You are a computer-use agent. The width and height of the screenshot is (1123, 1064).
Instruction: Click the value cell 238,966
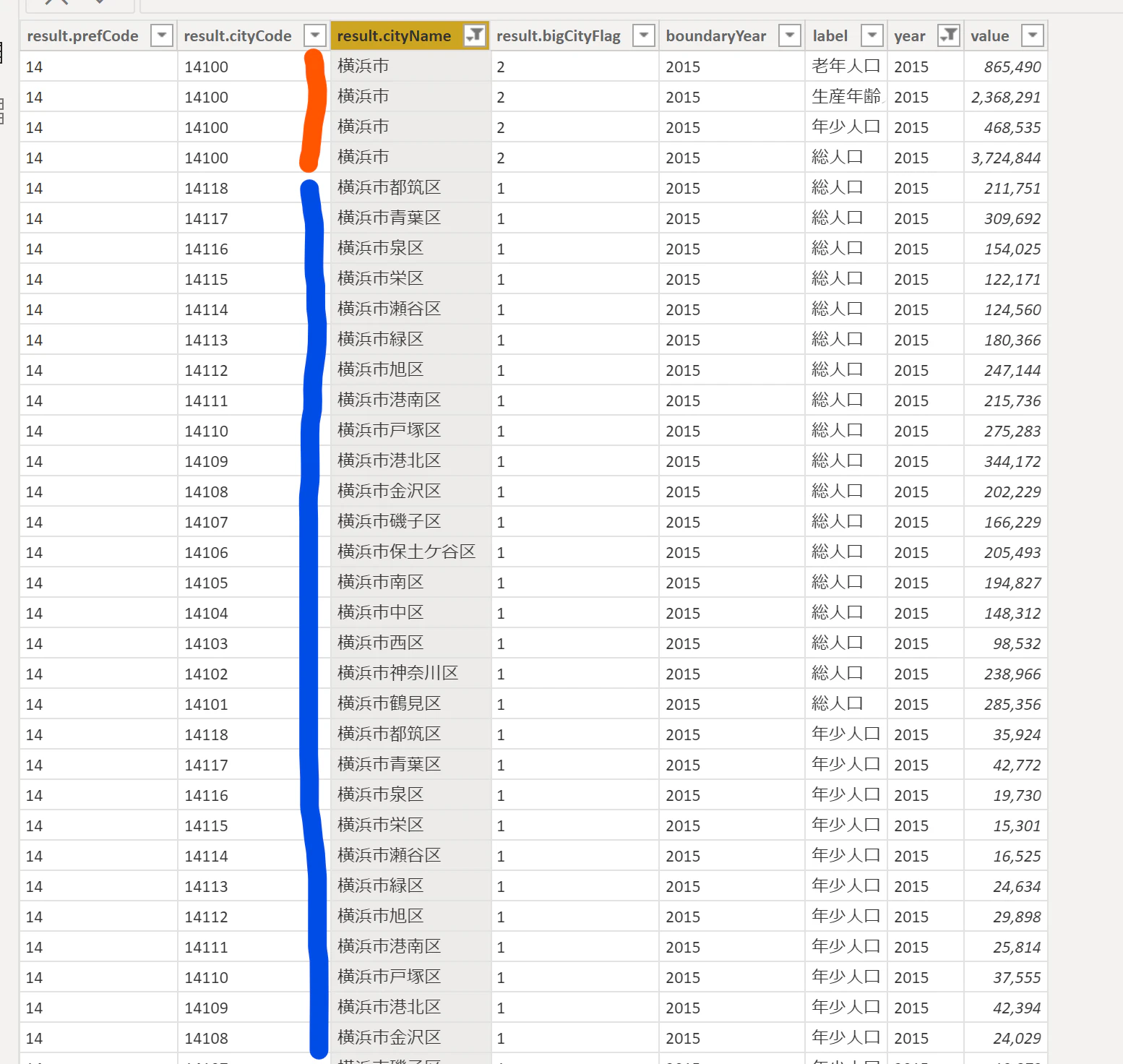pos(1005,674)
